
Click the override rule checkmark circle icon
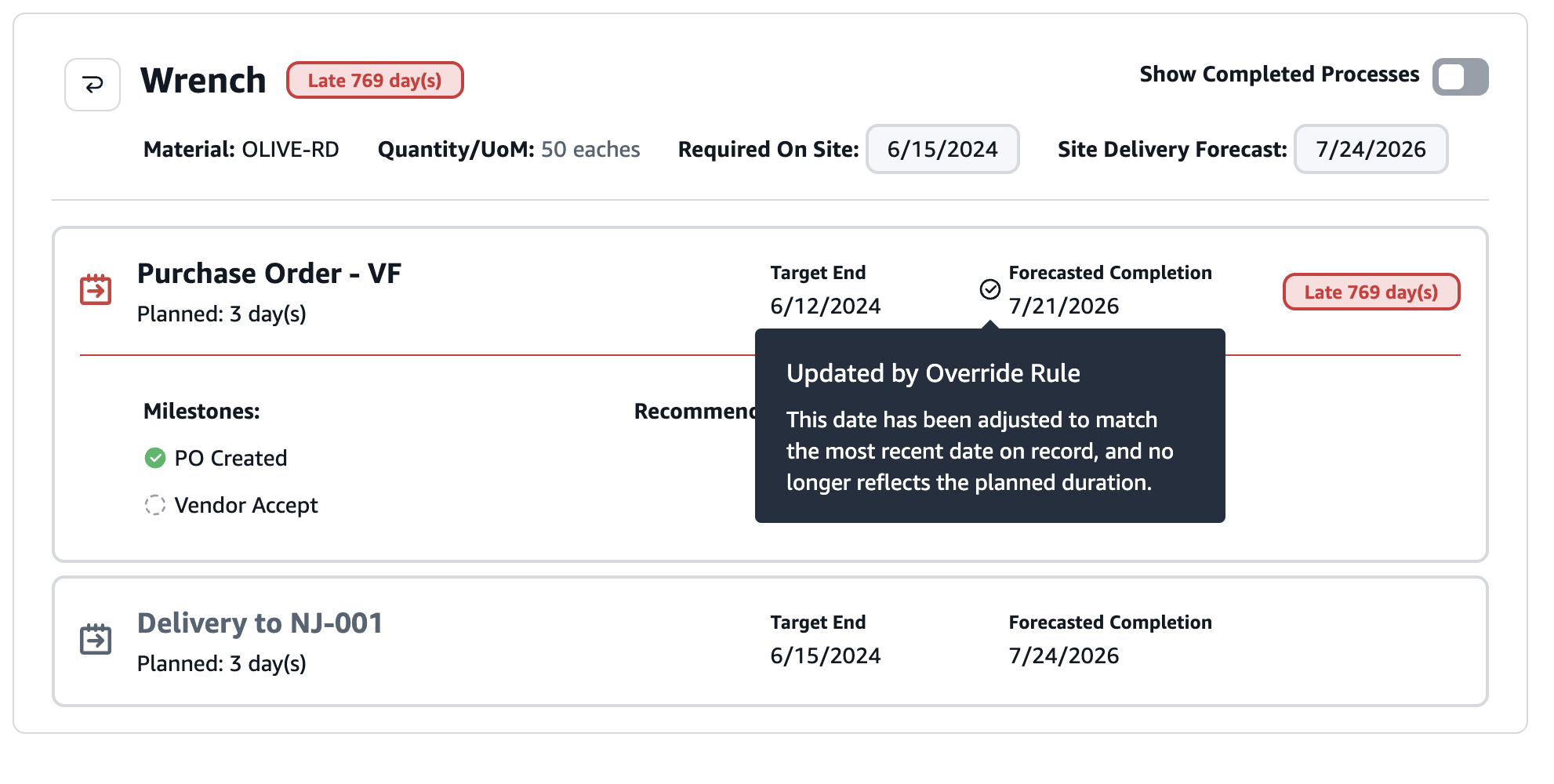[x=990, y=289]
